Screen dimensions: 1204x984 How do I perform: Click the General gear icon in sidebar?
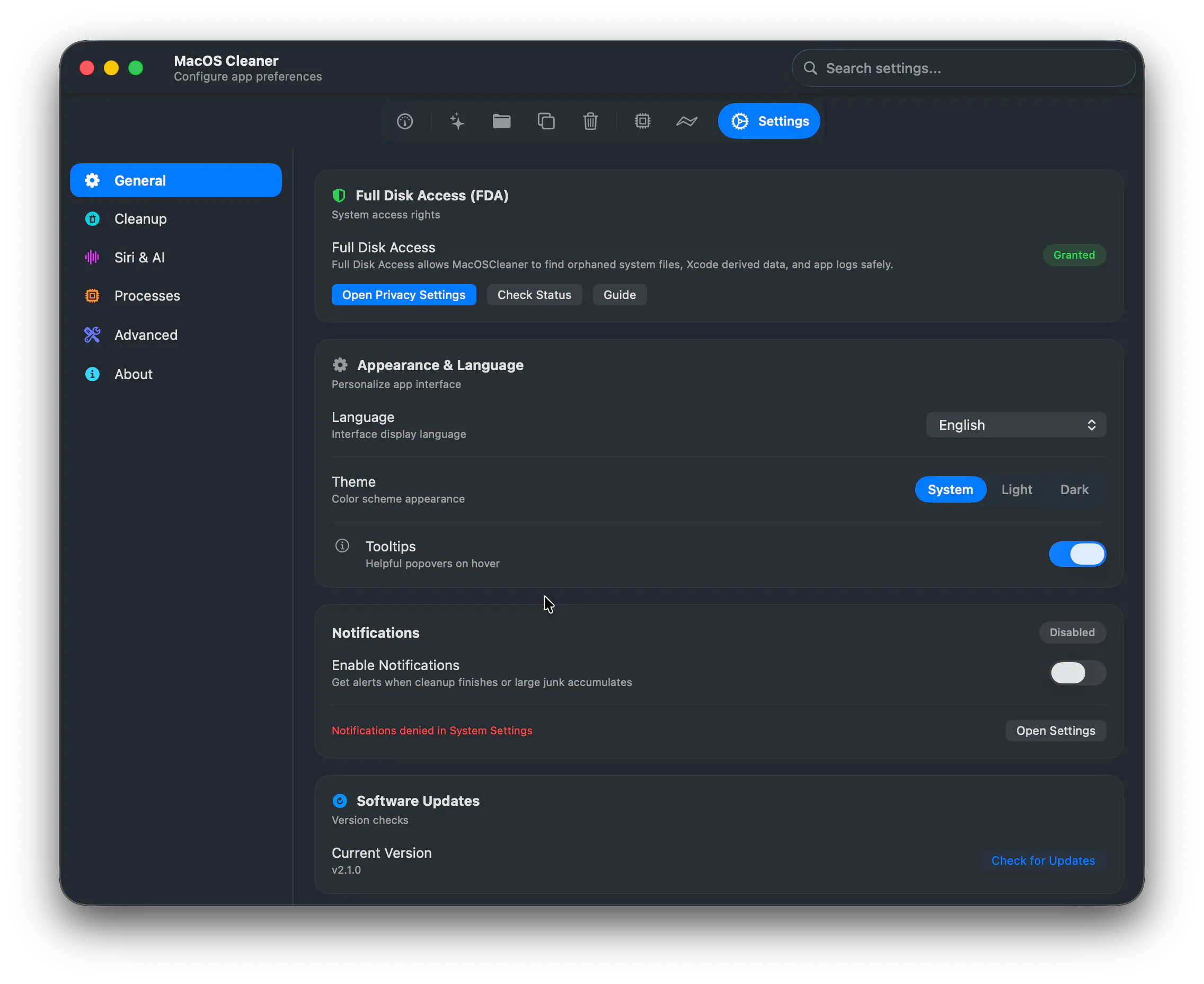(92, 181)
